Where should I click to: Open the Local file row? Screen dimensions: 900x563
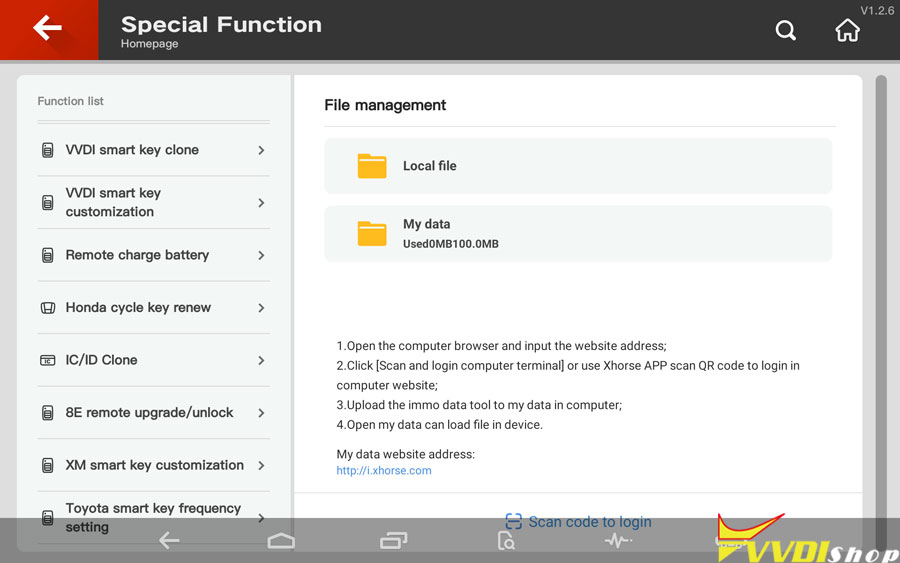tap(578, 166)
